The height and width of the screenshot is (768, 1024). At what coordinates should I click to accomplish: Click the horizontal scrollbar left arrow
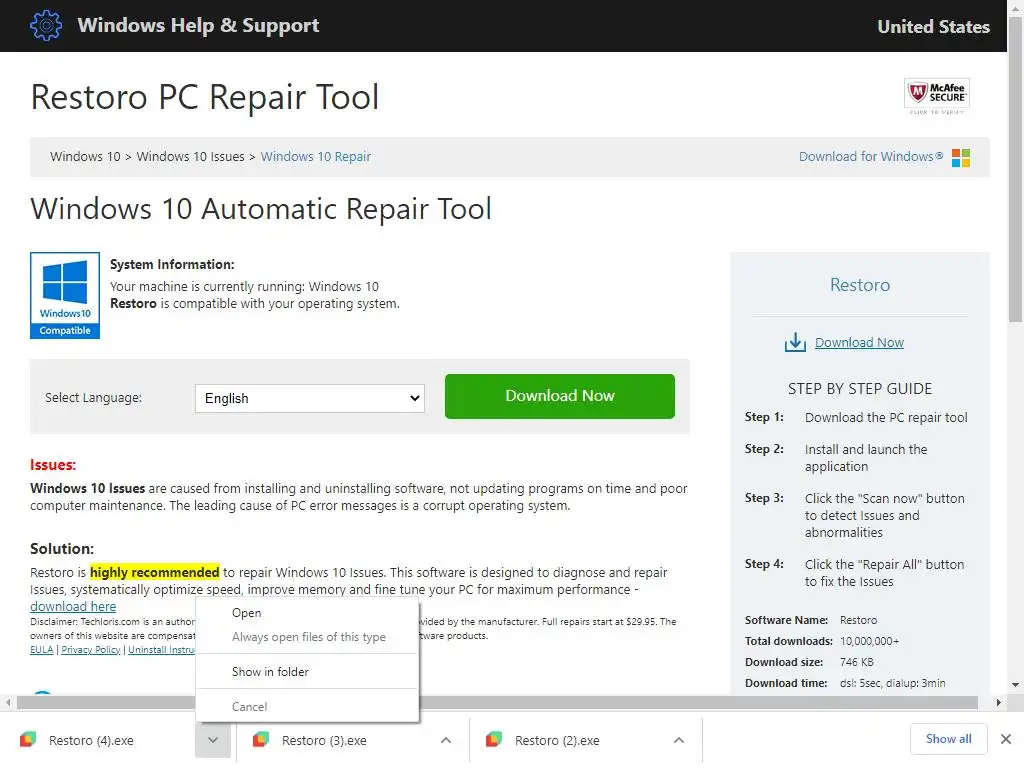coord(8,703)
